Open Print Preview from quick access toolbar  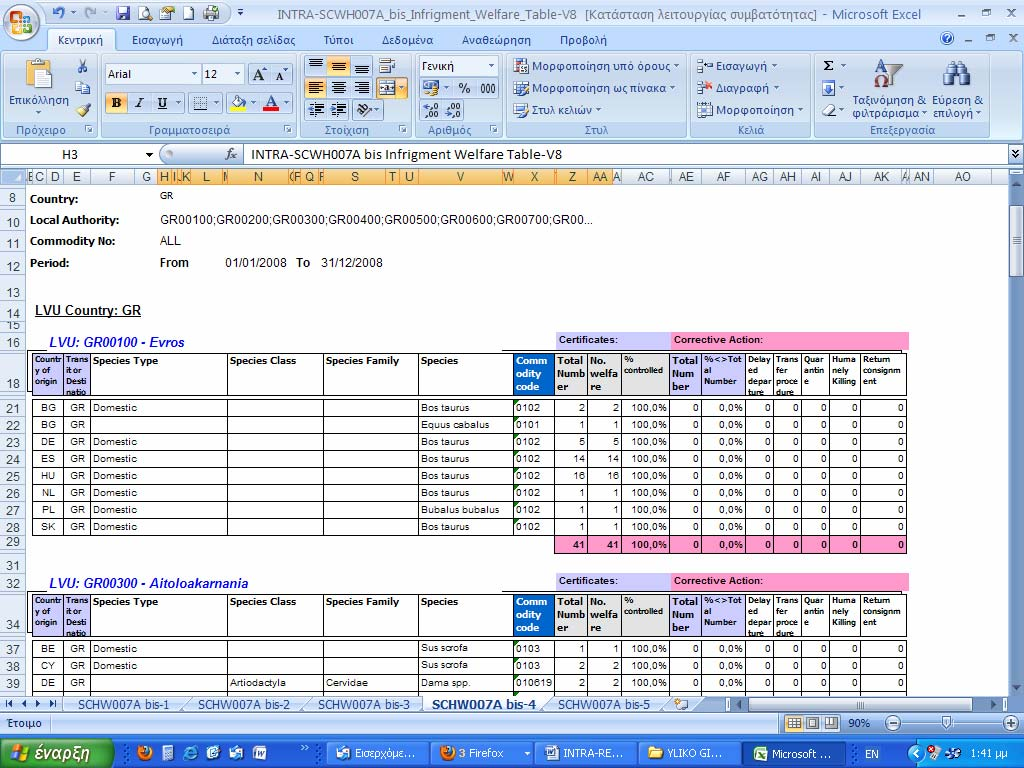(x=145, y=12)
